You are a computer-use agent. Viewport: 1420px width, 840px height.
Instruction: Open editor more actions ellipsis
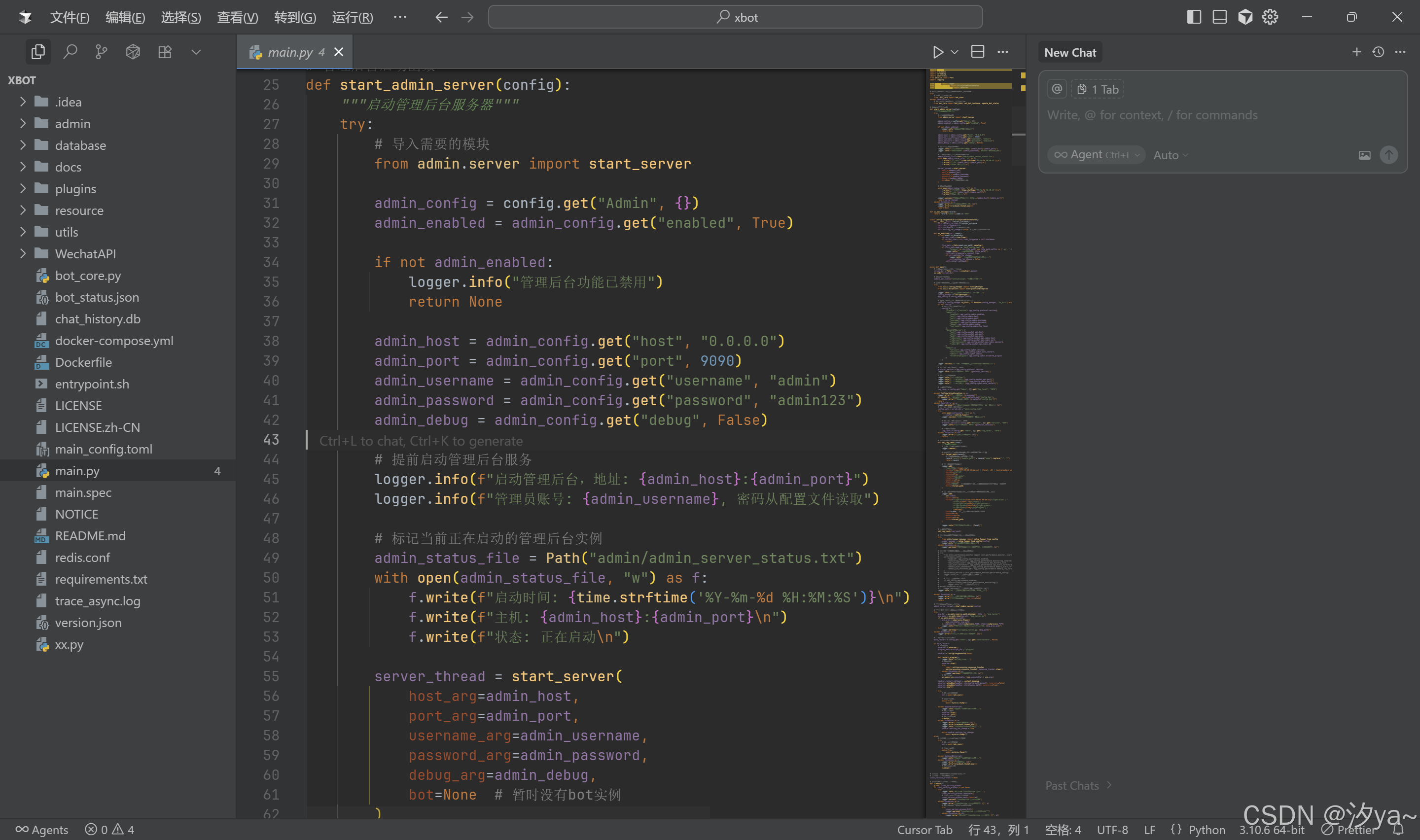click(1003, 52)
